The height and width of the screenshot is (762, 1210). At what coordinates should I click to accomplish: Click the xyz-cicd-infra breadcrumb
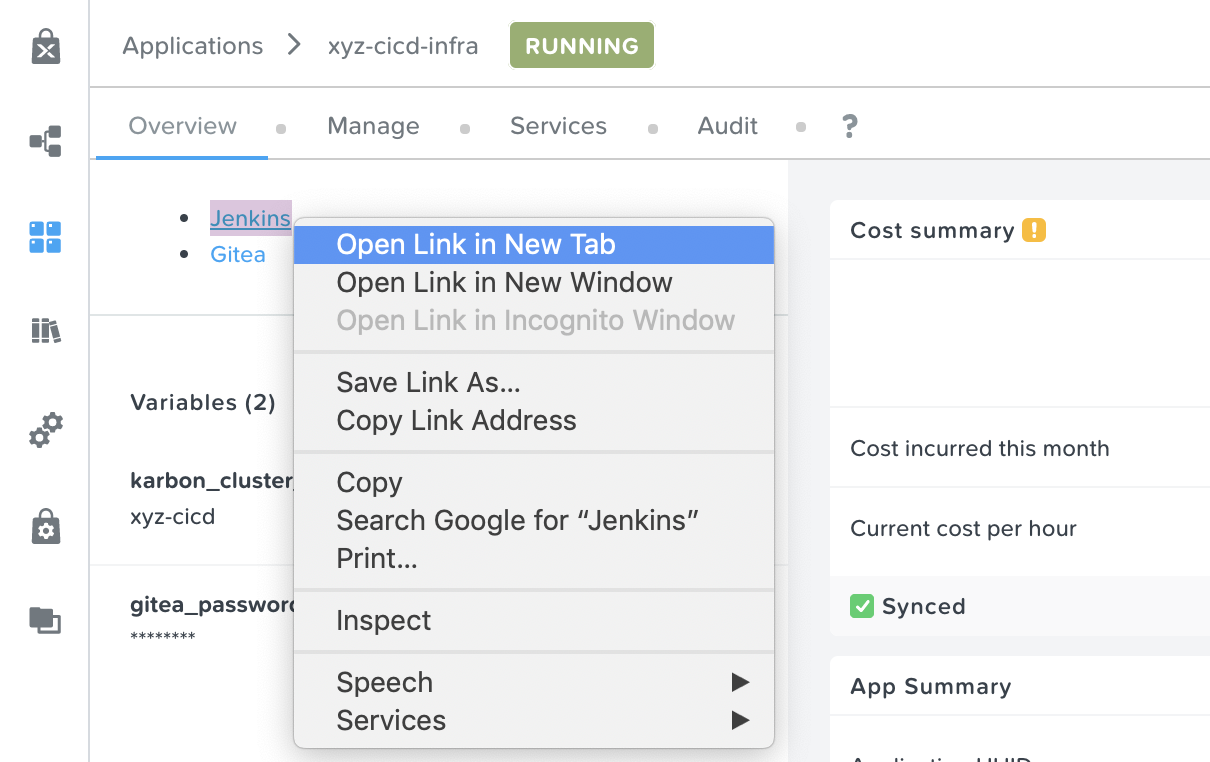click(x=403, y=46)
